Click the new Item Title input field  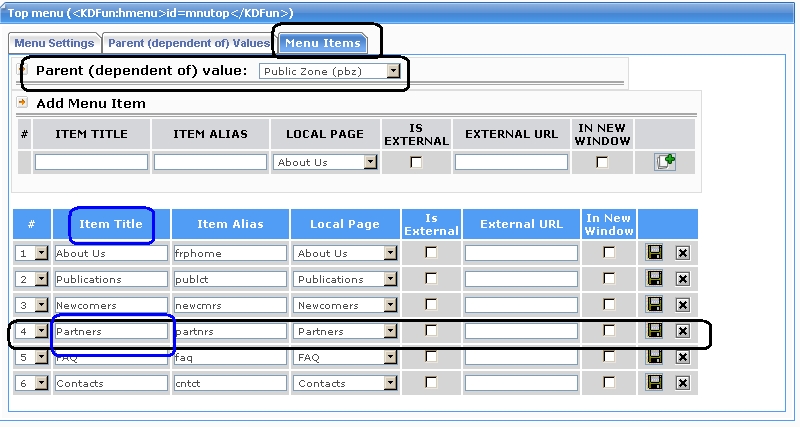point(91,162)
